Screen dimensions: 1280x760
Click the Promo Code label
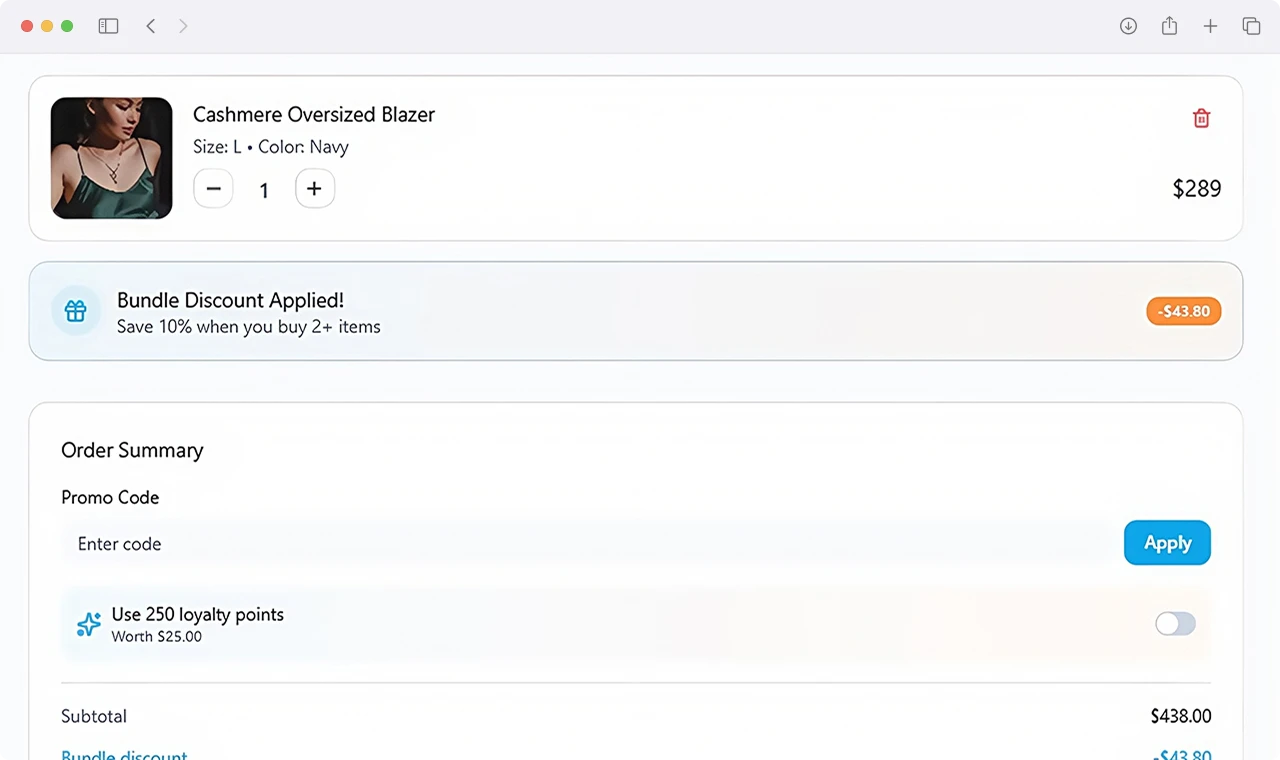pyautogui.click(x=110, y=497)
